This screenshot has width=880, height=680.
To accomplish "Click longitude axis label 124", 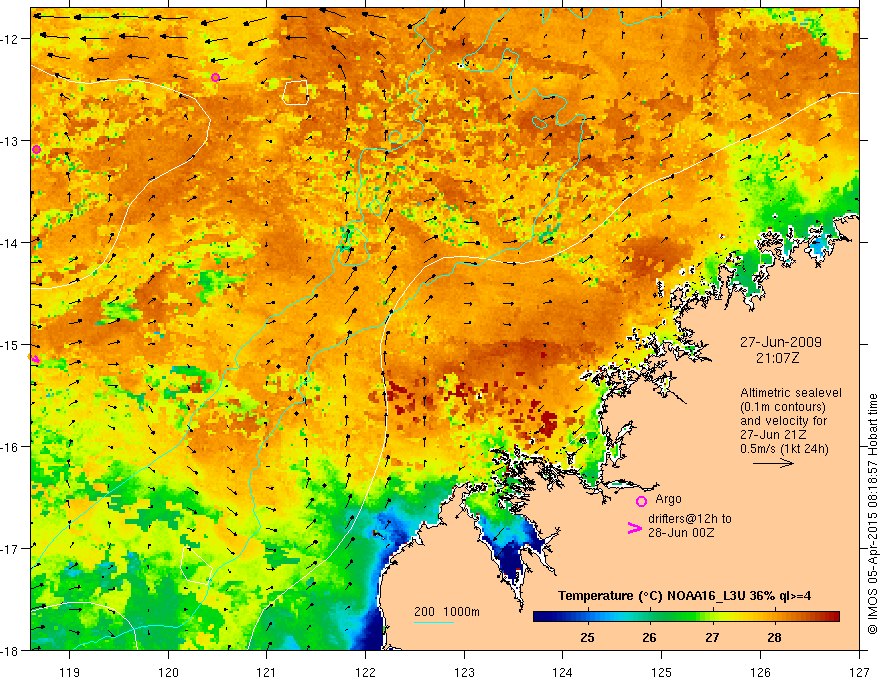I will [x=563, y=673].
